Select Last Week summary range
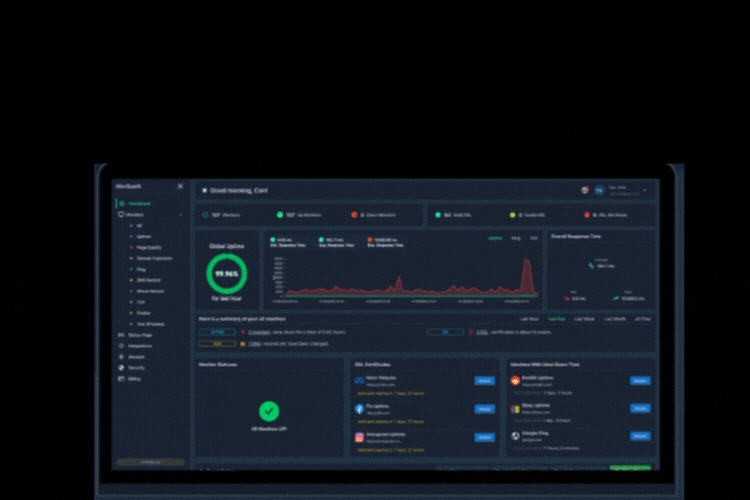750x500 pixels. 585,319
